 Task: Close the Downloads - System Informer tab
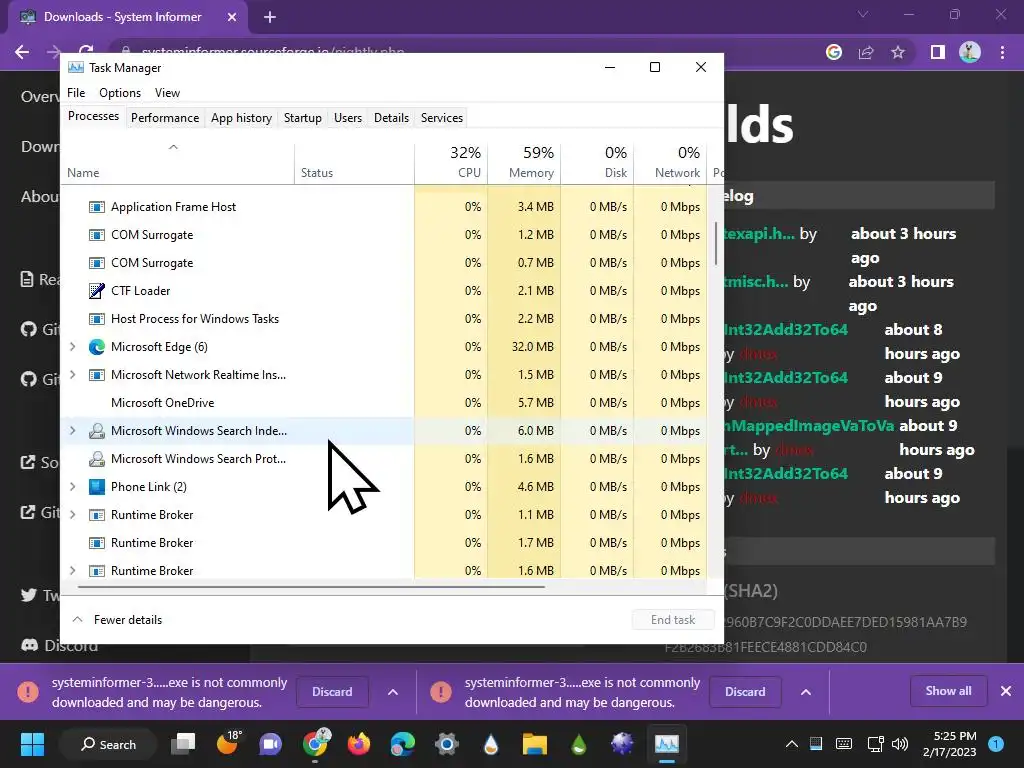(232, 17)
